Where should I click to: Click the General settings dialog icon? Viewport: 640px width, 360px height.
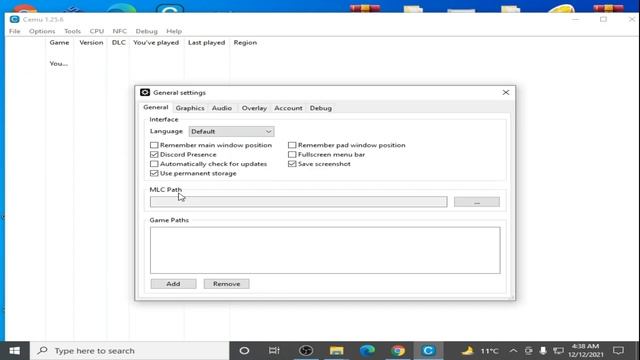point(145,93)
